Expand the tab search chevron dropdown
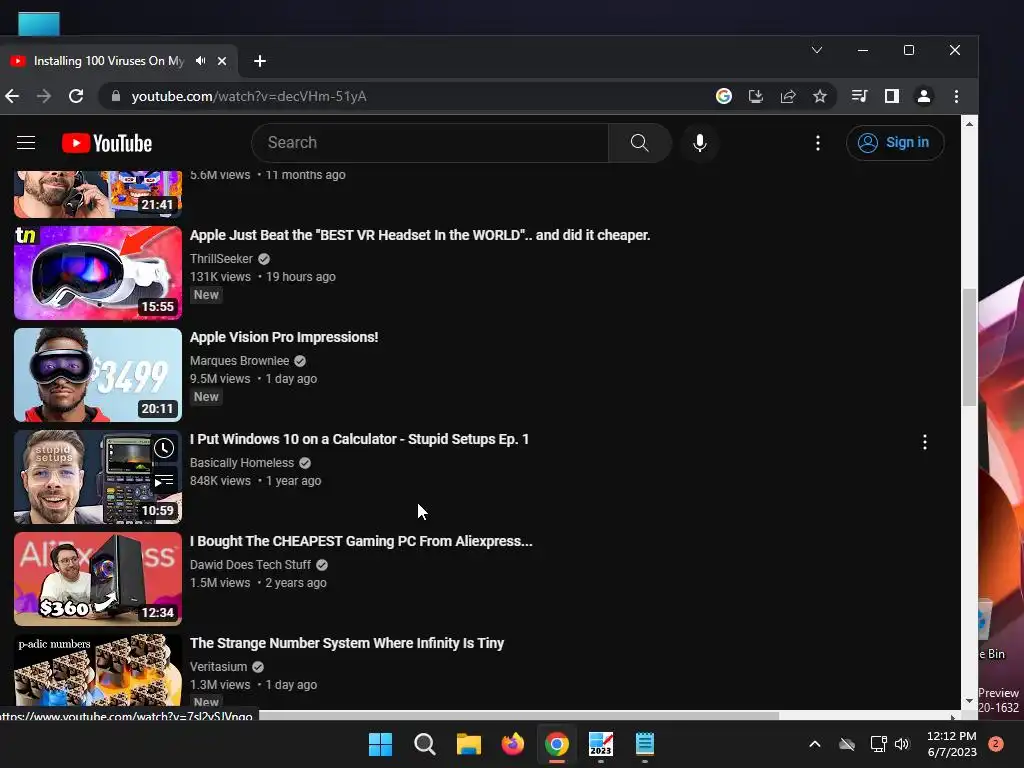This screenshot has width=1024, height=768. pos(816,50)
